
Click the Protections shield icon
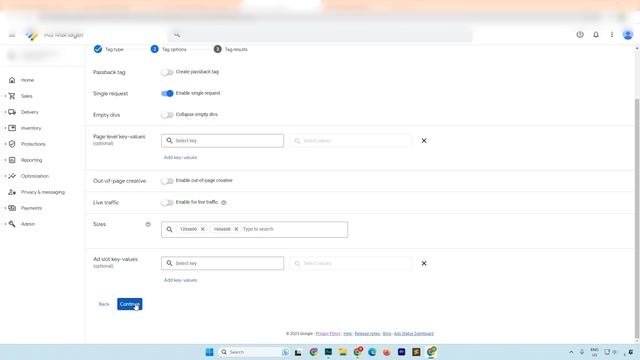pos(12,144)
